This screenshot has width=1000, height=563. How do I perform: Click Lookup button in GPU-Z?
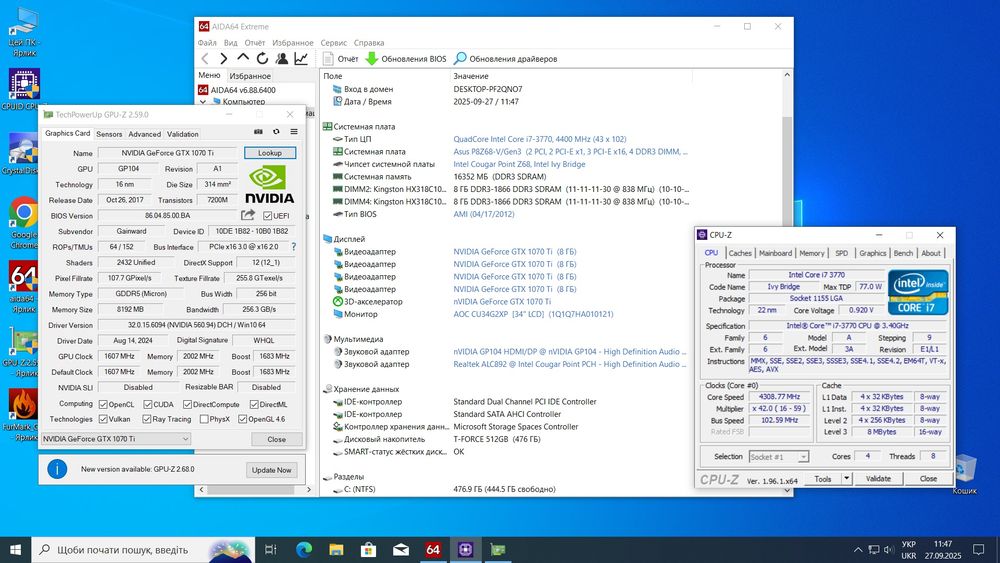(270, 153)
